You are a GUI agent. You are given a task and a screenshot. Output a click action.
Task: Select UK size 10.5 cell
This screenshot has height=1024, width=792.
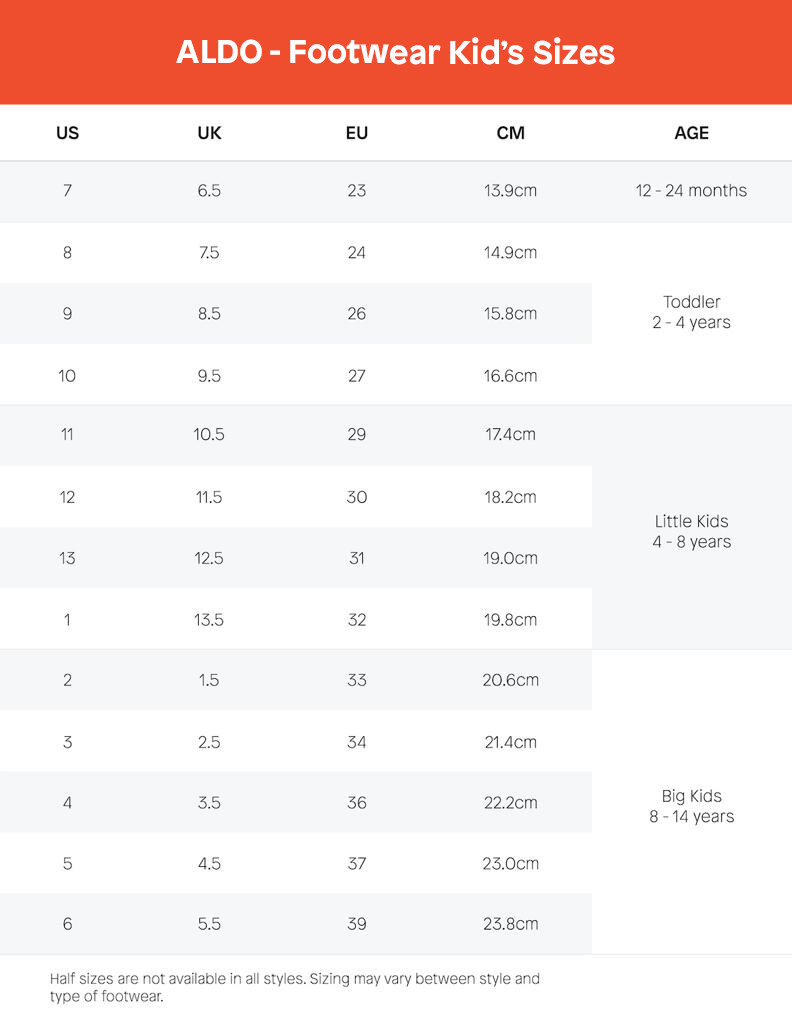click(x=209, y=435)
